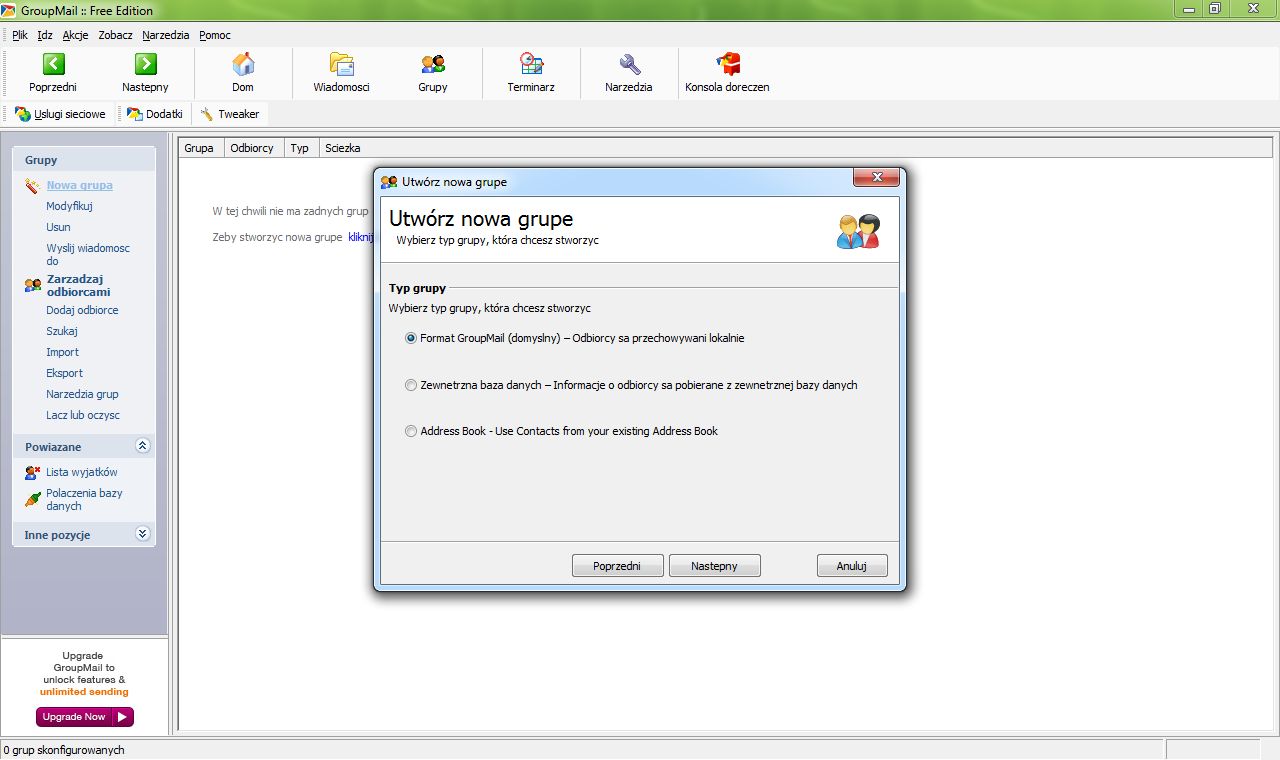Screen dimensions: 1280x760
Task: Sort by the Odbiorcy column header
Action: (x=254, y=148)
